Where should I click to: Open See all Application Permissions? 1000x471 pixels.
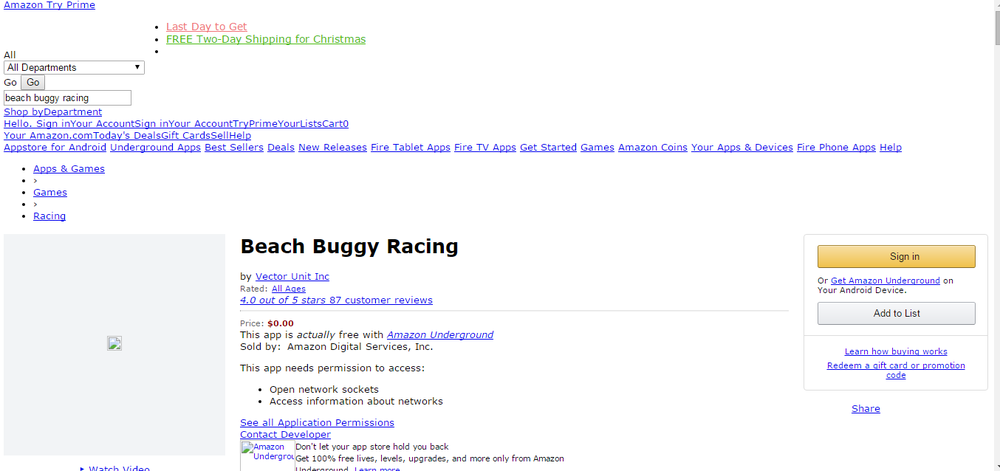(x=317, y=423)
